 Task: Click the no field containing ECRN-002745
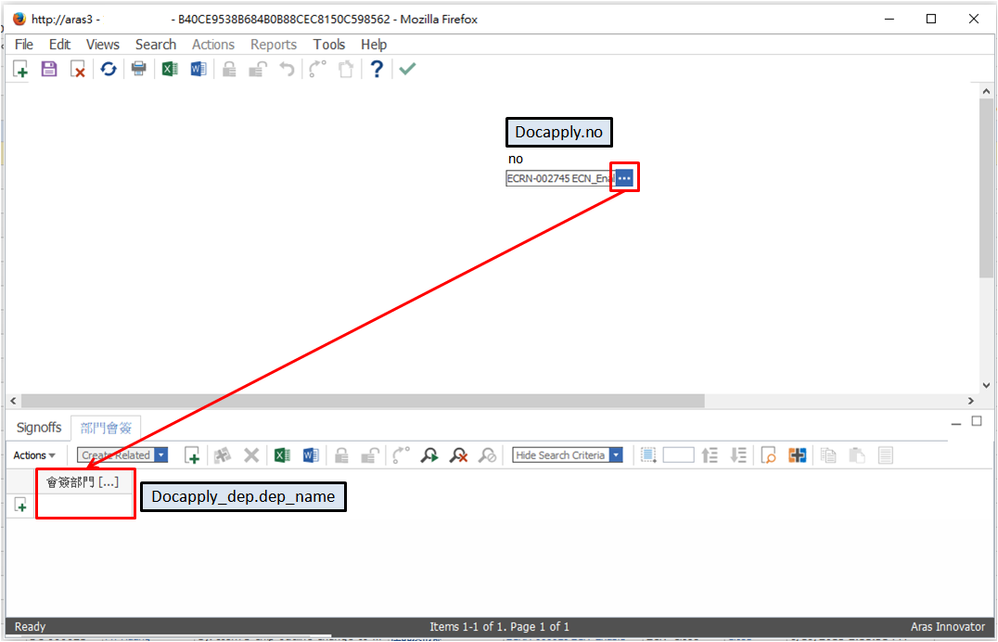[x=559, y=178]
